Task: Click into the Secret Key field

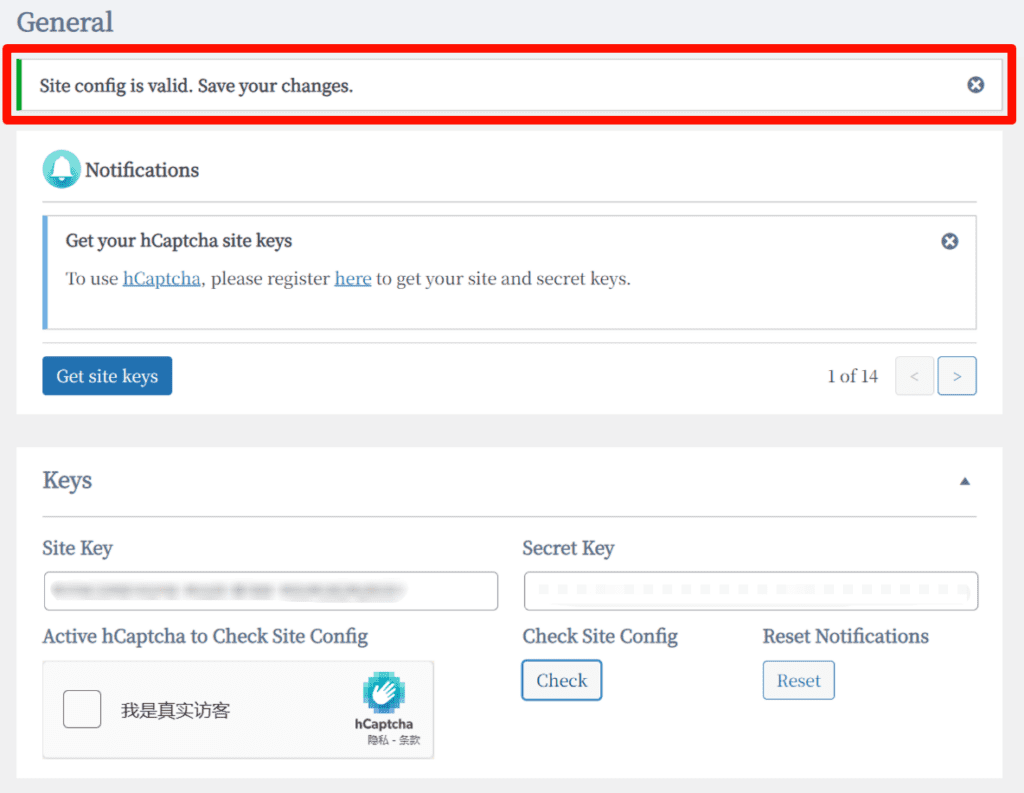Action: 750,591
